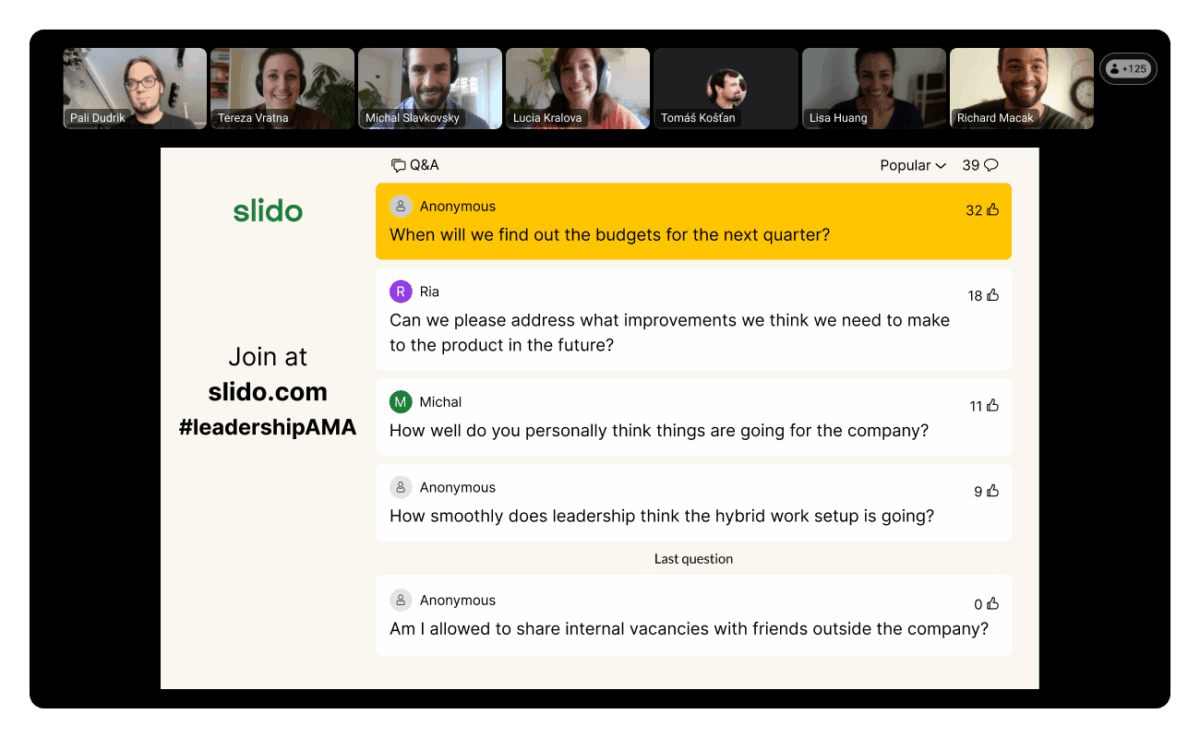Click the anonymous avatar on the budgets question
The width and height of the screenshot is (1200, 738).
pos(400,206)
